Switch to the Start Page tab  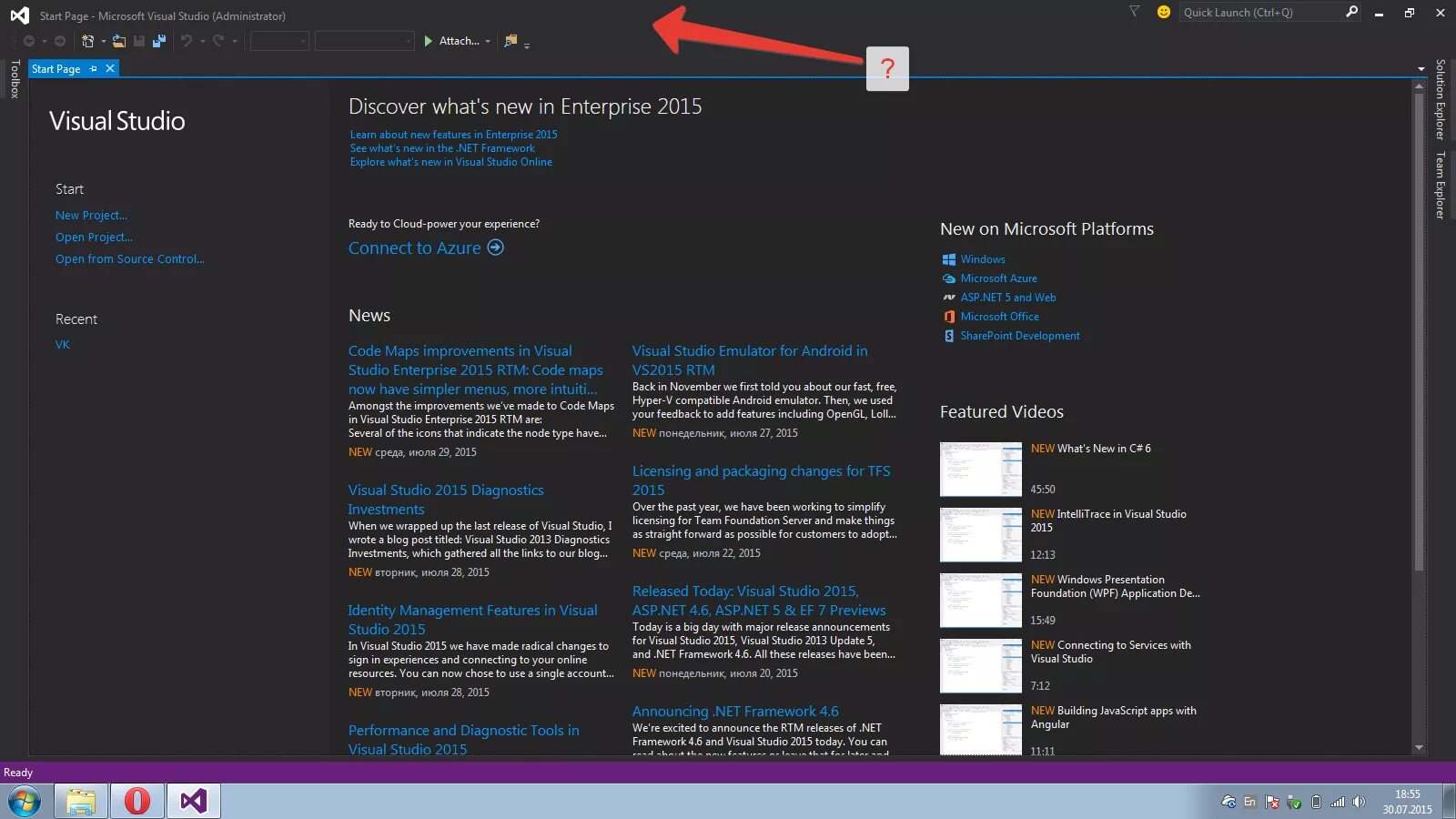[56, 68]
